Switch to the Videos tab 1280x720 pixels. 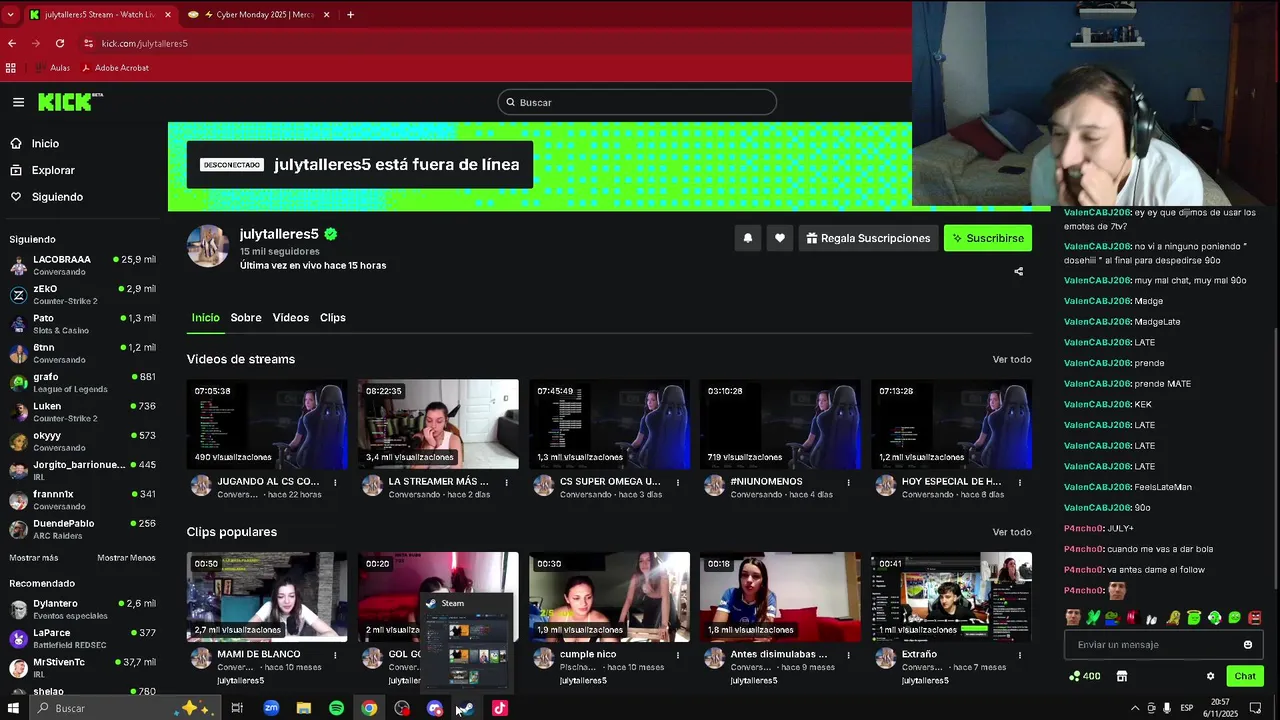point(291,317)
